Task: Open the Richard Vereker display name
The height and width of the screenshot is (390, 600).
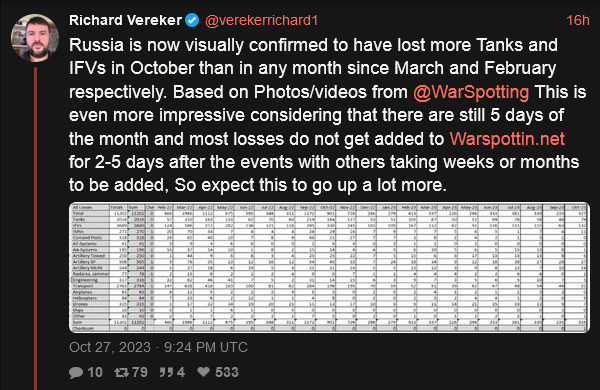Action: [125, 20]
